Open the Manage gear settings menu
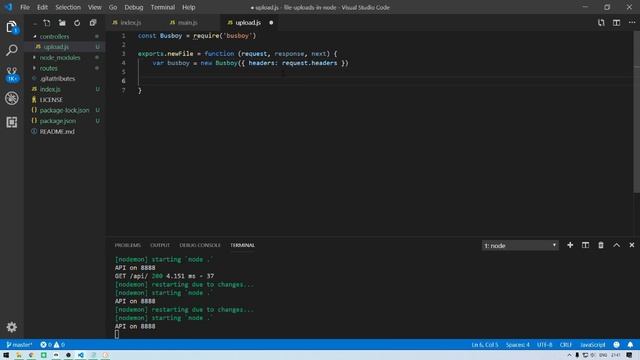640x360 pixels. coord(12,327)
